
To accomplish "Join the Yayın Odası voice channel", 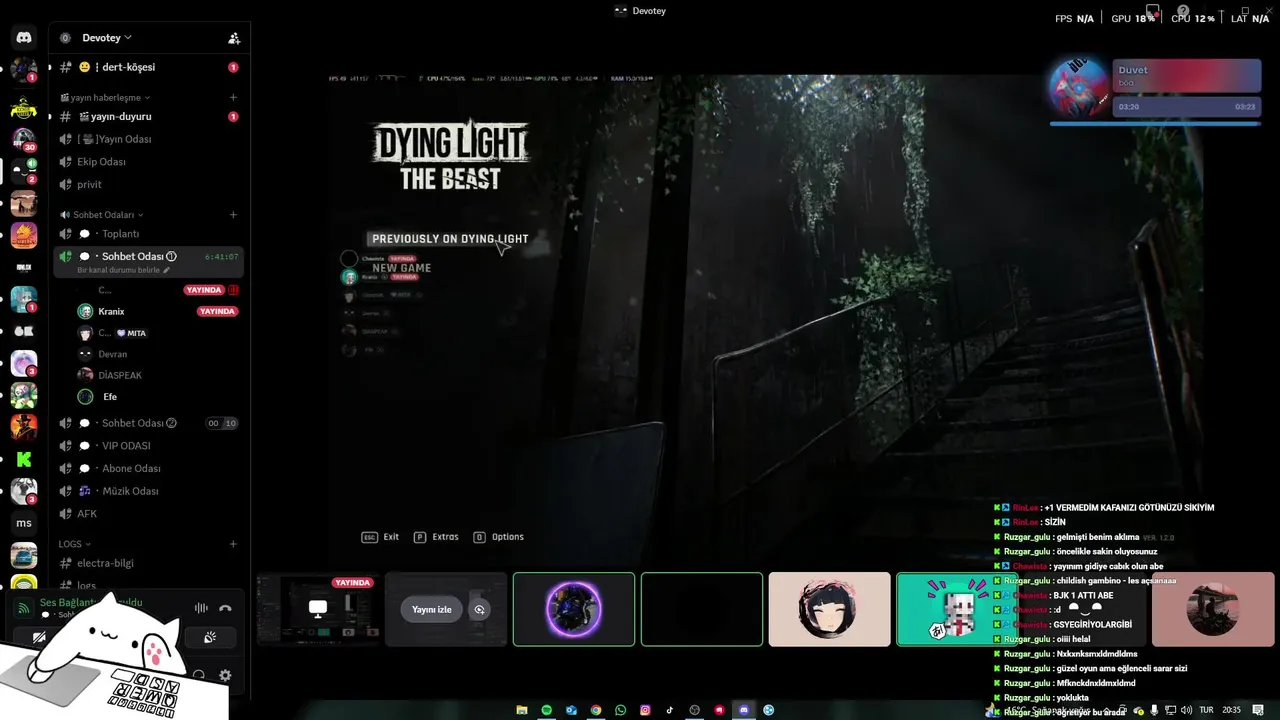I will pos(148,139).
